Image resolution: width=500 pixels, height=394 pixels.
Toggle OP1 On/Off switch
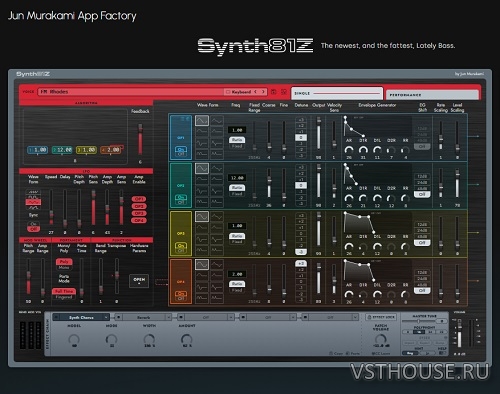[181, 151]
